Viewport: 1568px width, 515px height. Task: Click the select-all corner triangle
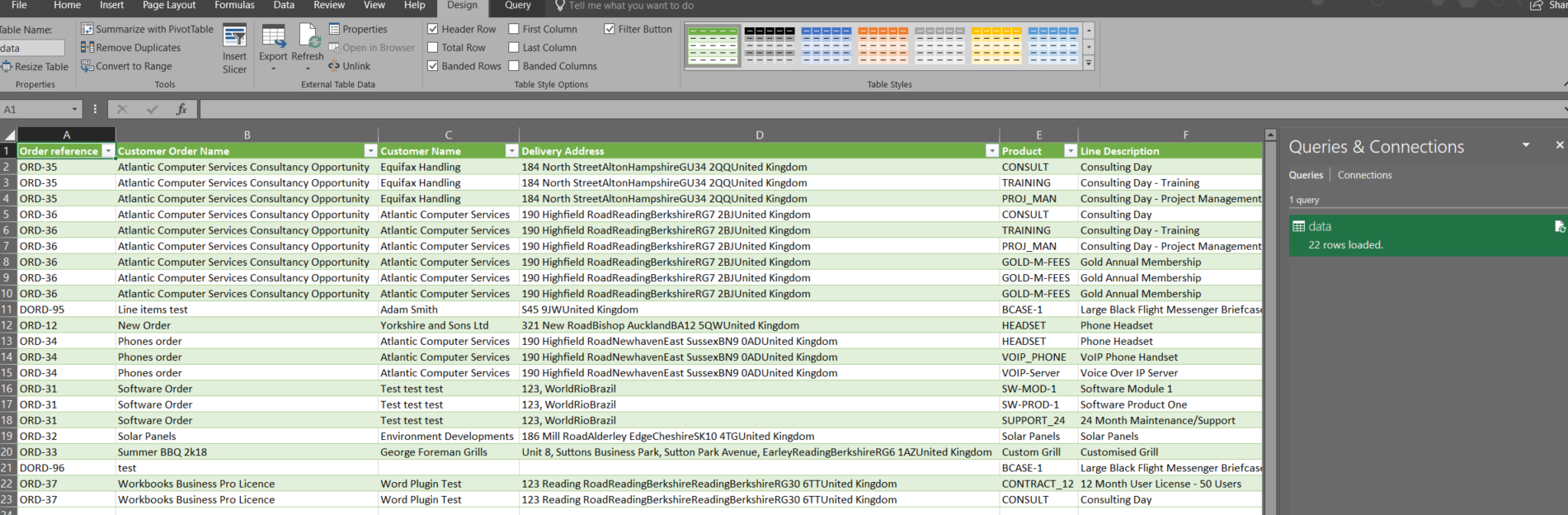pyautogui.click(x=9, y=135)
